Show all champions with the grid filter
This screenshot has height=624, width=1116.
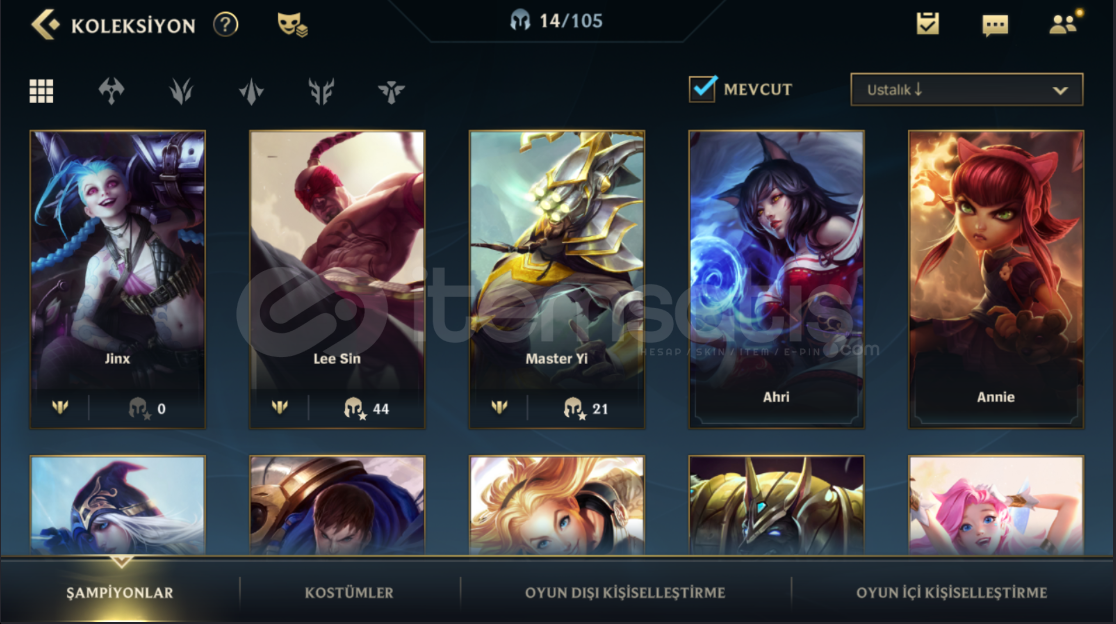(41, 91)
